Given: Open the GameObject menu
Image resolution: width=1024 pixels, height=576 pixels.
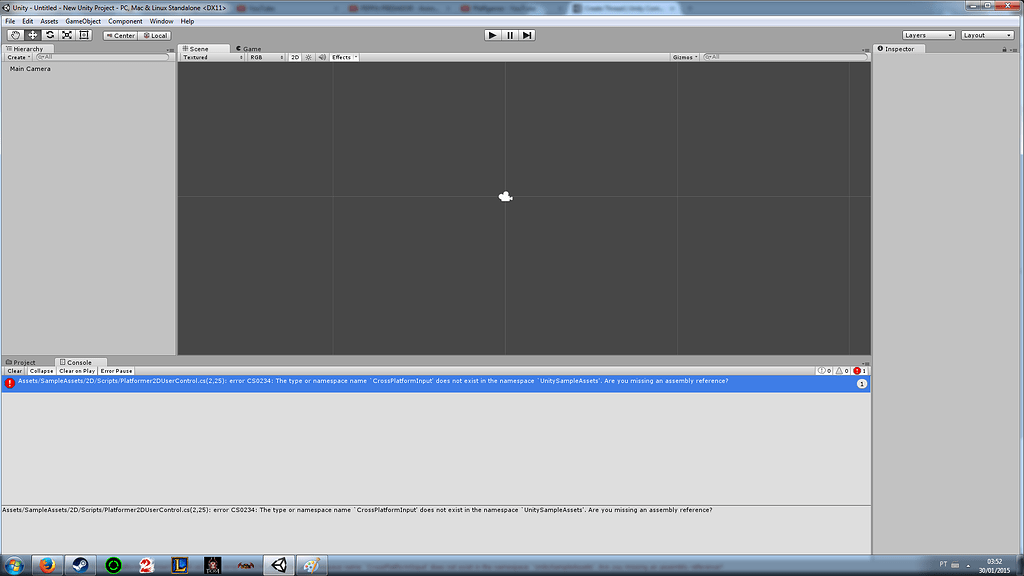Looking at the screenshot, I should [81, 20].
